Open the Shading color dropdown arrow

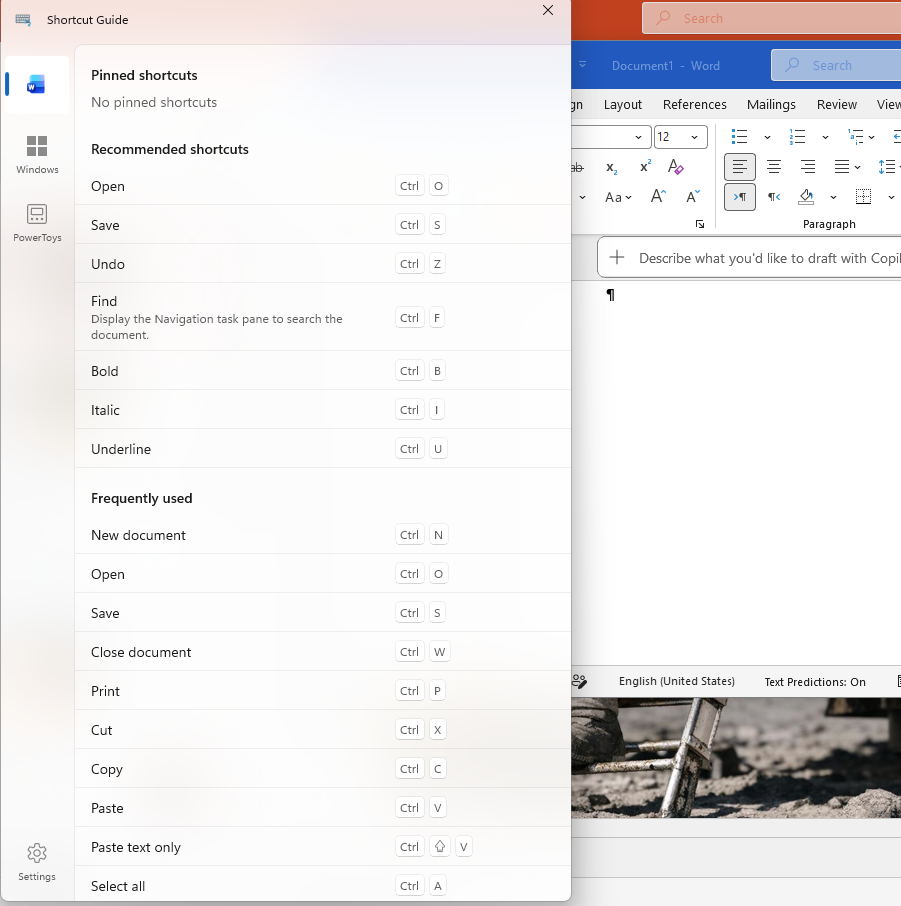[x=833, y=197]
